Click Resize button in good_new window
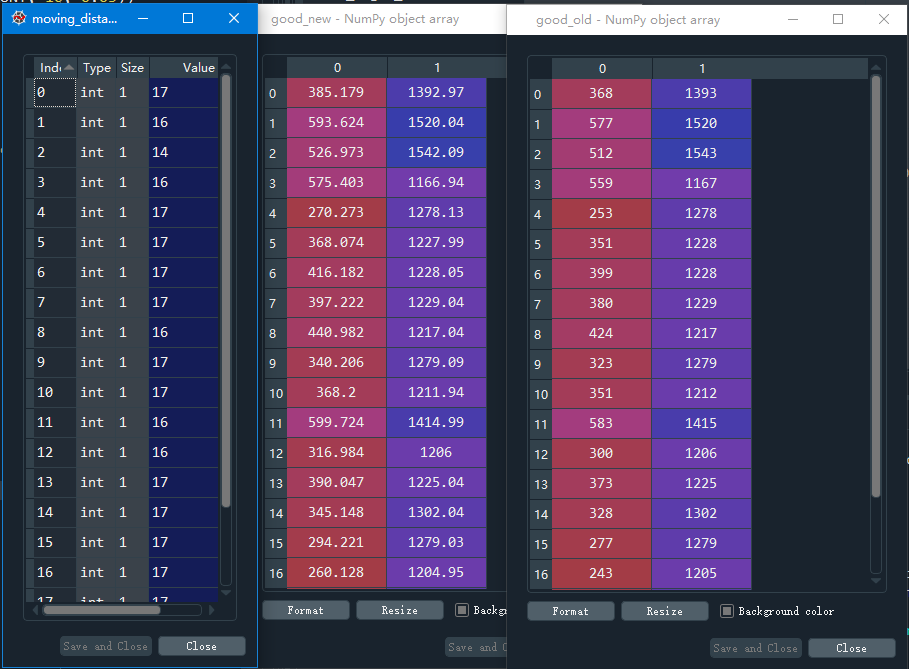The height and width of the screenshot is (669, 909). tap(399, 610)
